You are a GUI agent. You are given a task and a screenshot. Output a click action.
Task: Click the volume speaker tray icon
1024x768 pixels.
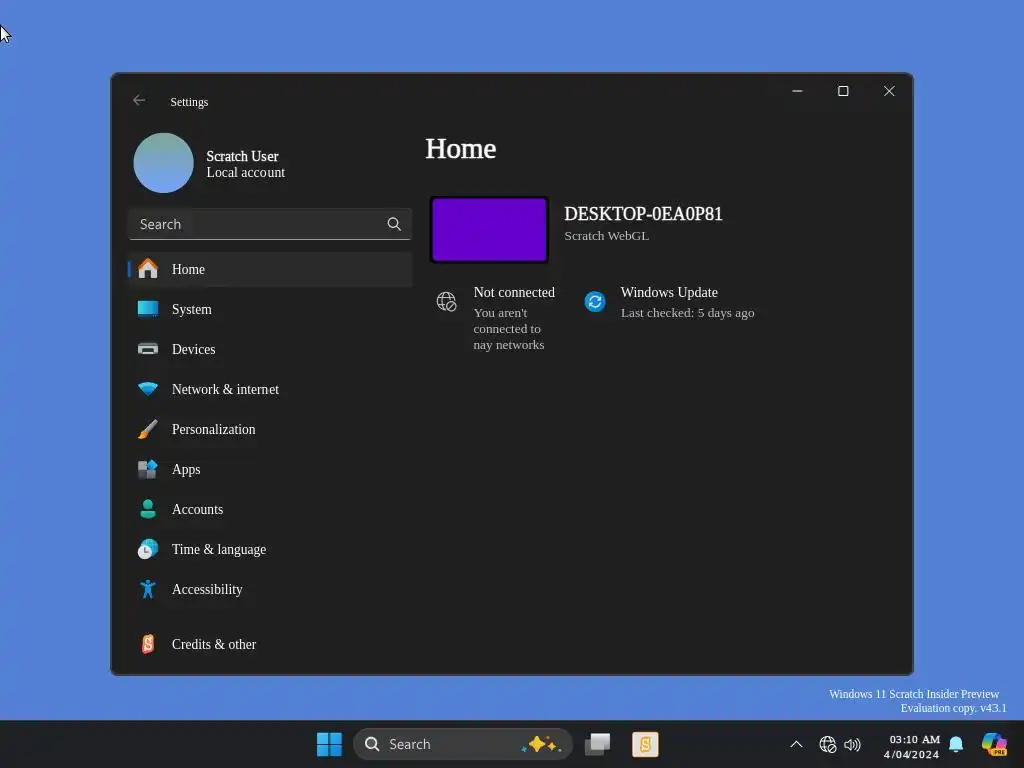[x=852, y=744]
